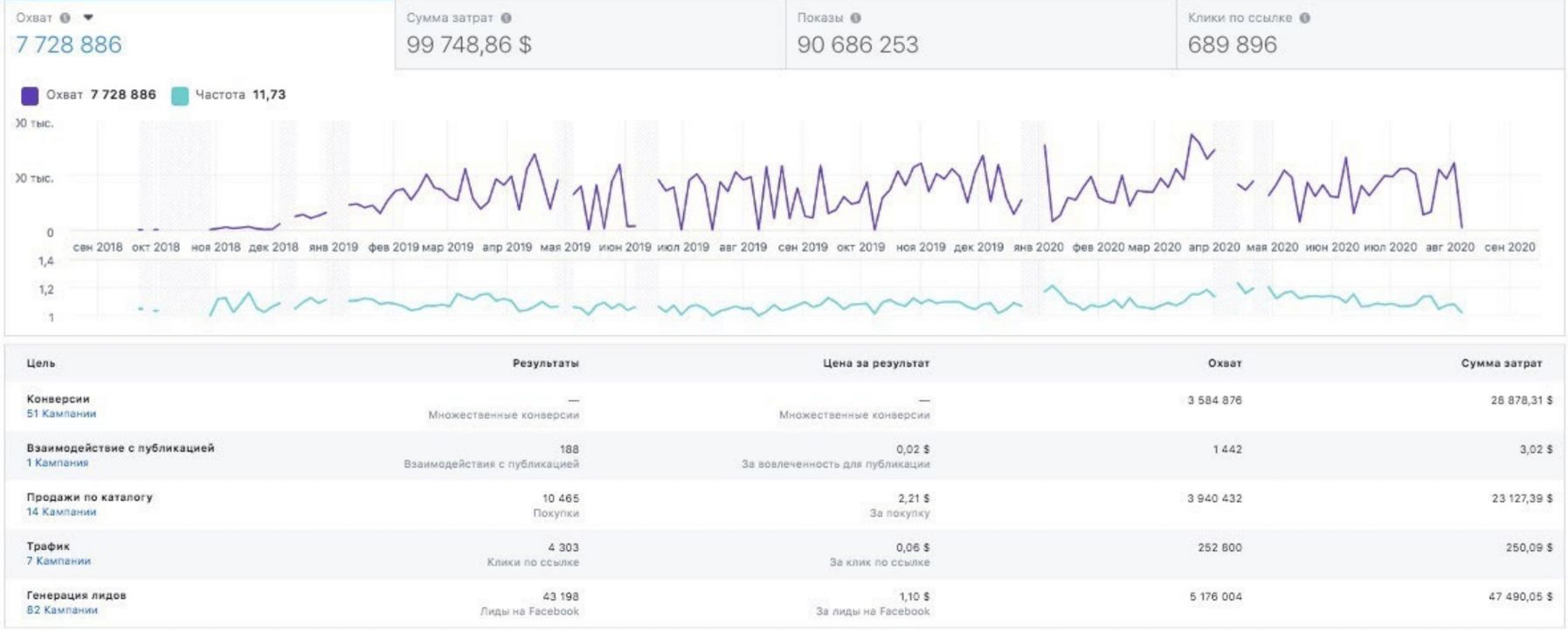Click the info icon next to Показы
Screen dimensions: 1568x632
856,17
